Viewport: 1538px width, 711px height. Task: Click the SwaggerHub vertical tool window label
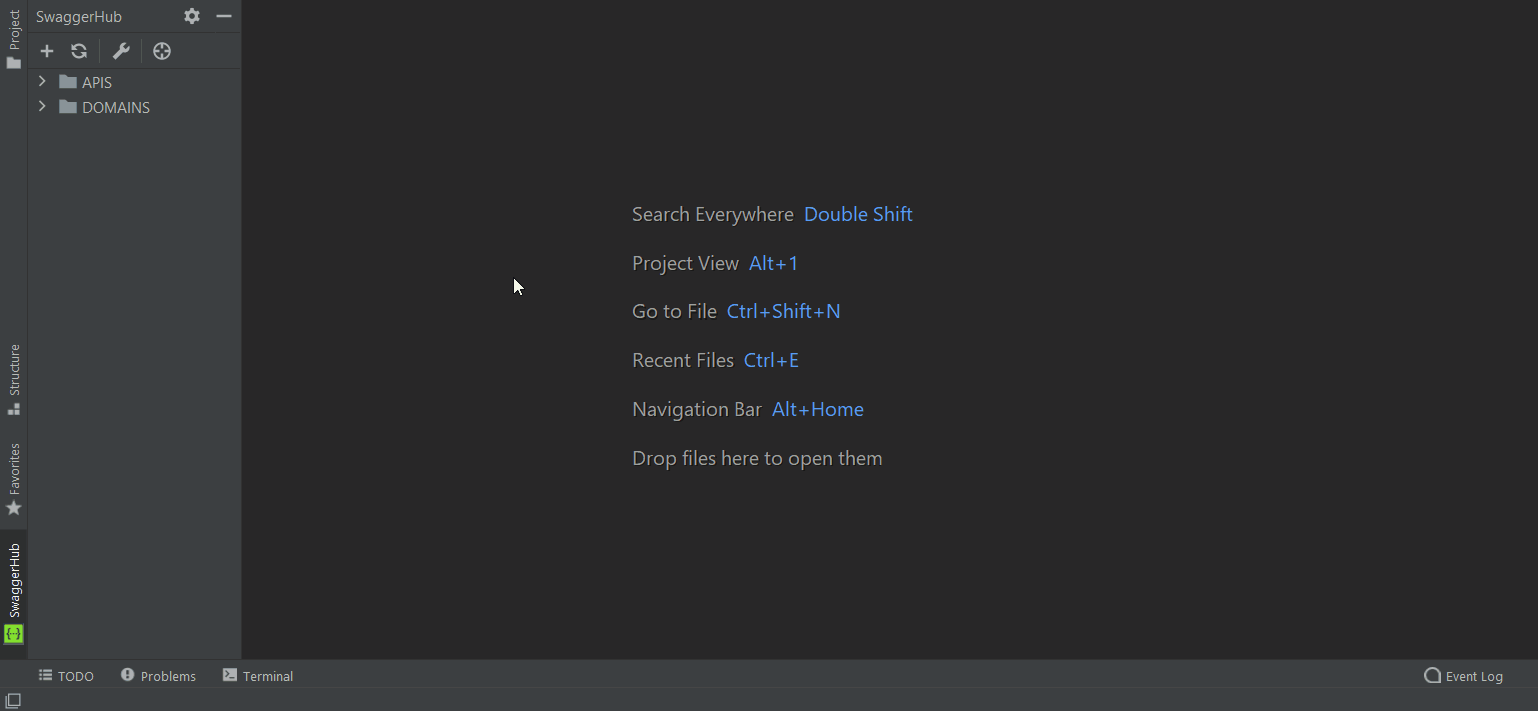[x=13, y=580]
